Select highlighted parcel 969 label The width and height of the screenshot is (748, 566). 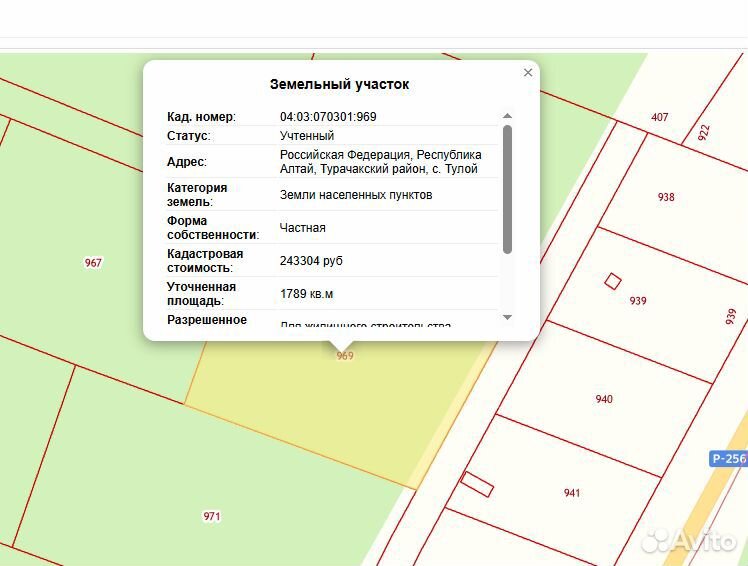click(345, 356)
